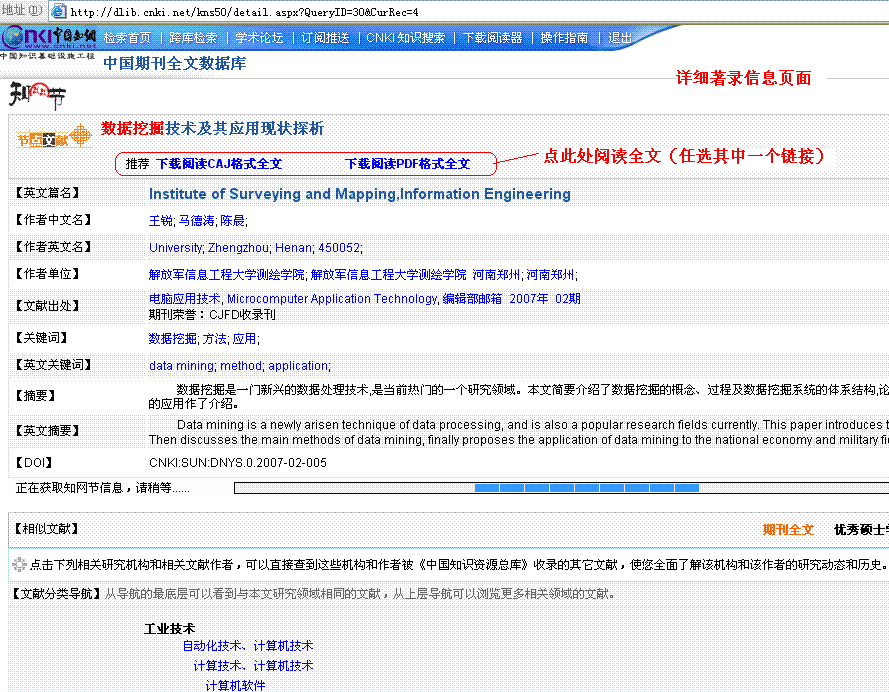Open author 陈晨 link
This screenshot has width=889, height=692.
[x=232, y=220]
